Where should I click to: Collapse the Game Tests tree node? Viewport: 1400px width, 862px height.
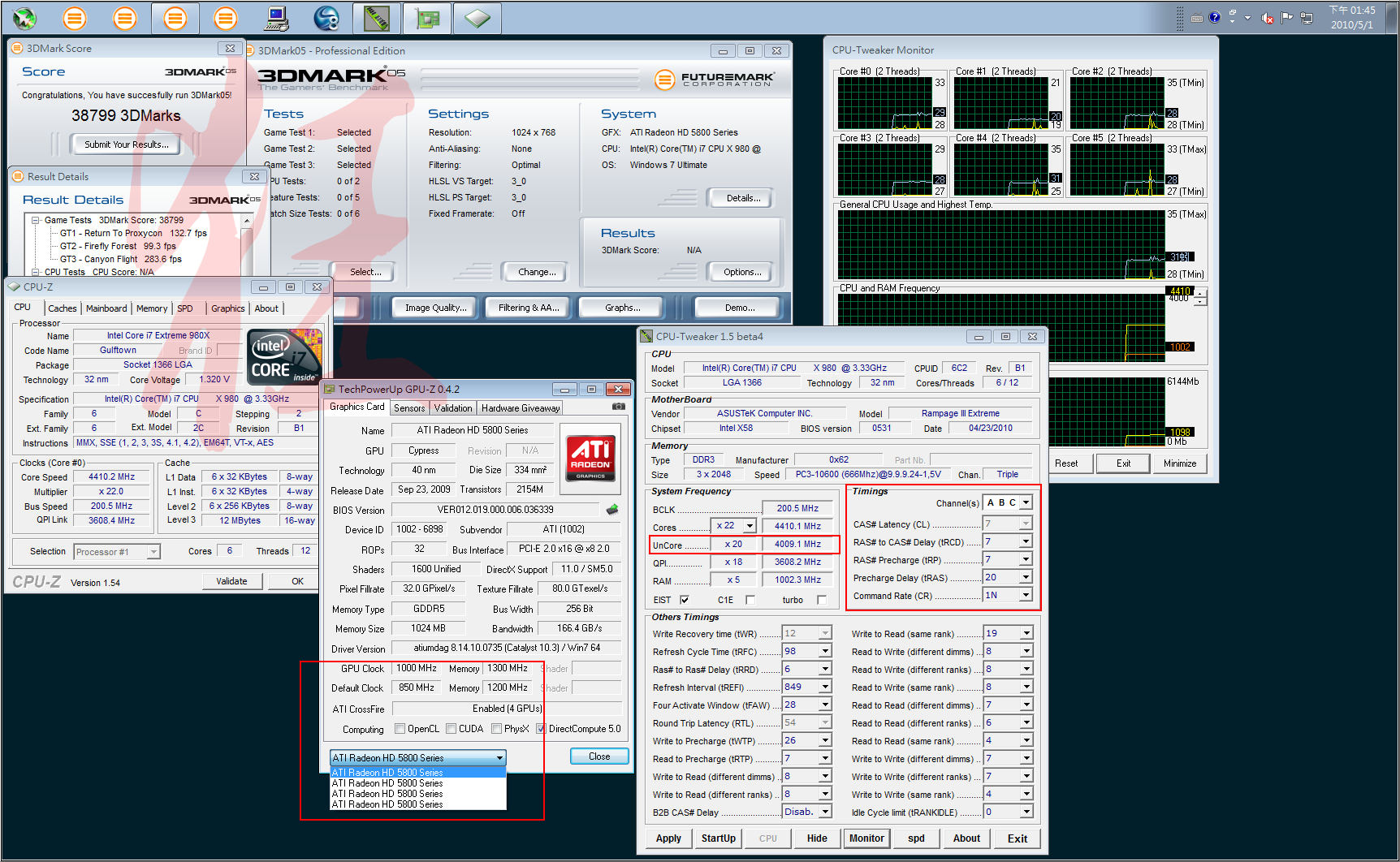coord(35,220)
